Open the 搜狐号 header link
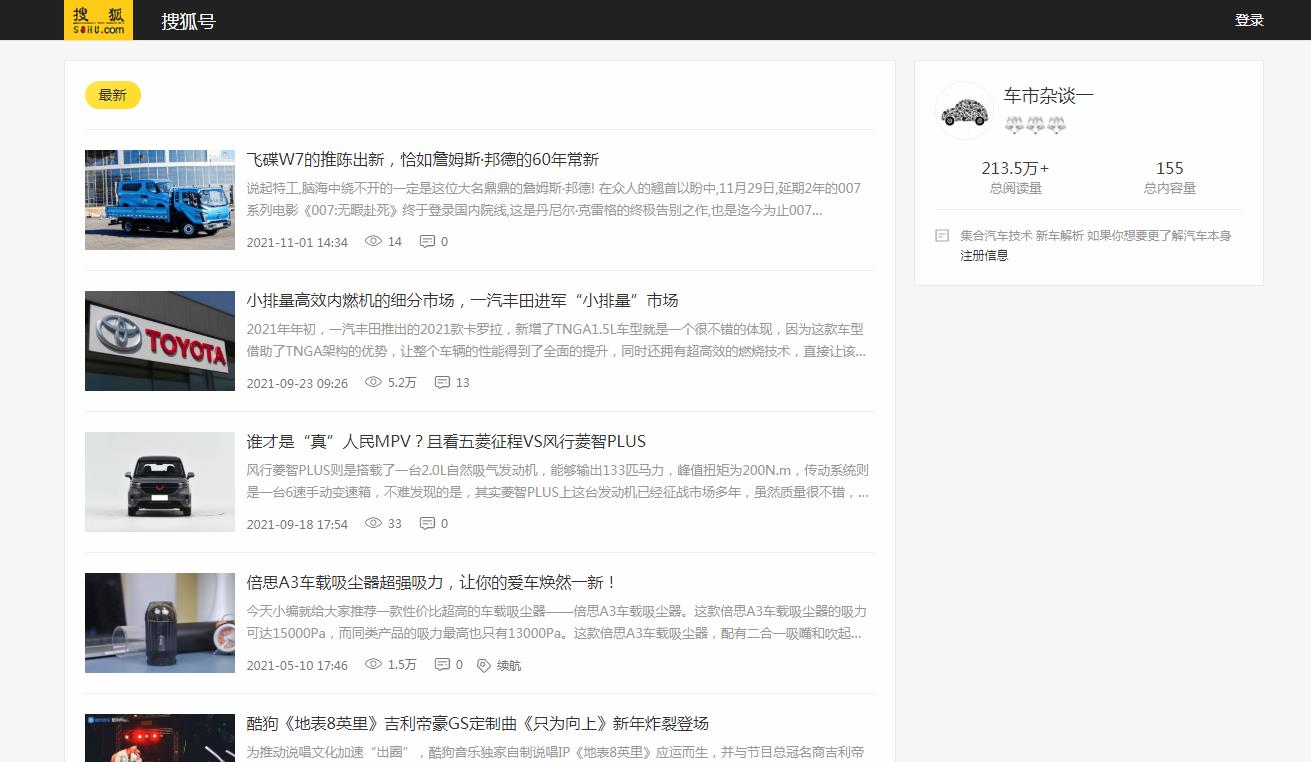 (x=188, y=21)
